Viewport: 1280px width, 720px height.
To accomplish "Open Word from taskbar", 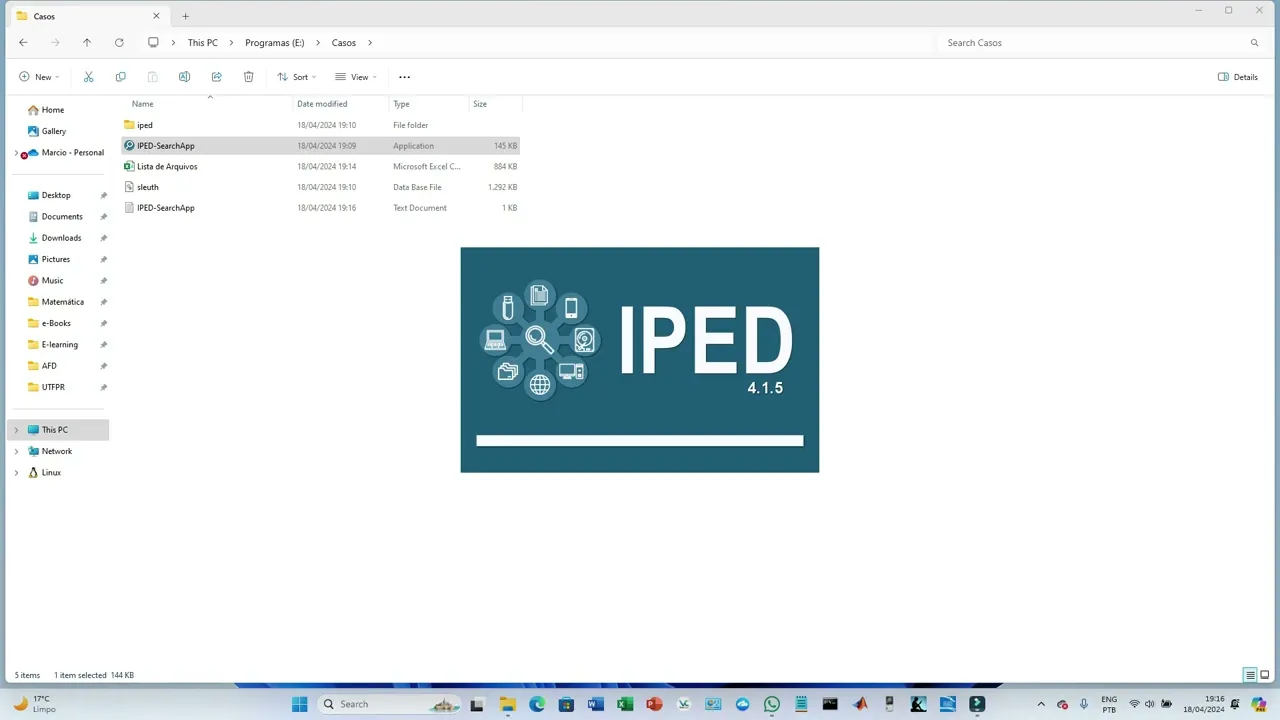I will 596,704.
